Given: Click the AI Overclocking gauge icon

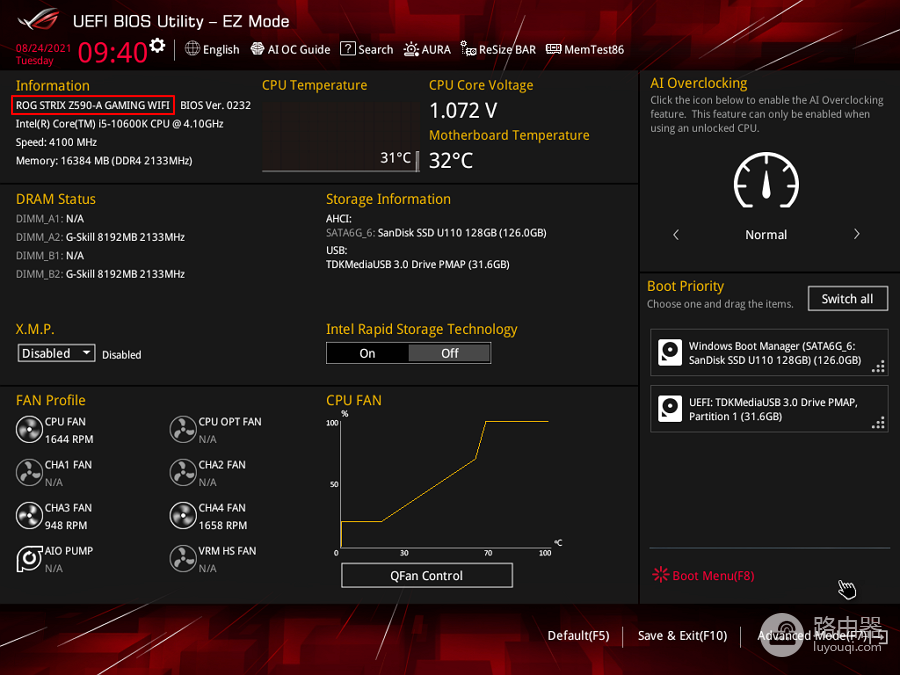Looking at the screenshot, I should (766, 180).
